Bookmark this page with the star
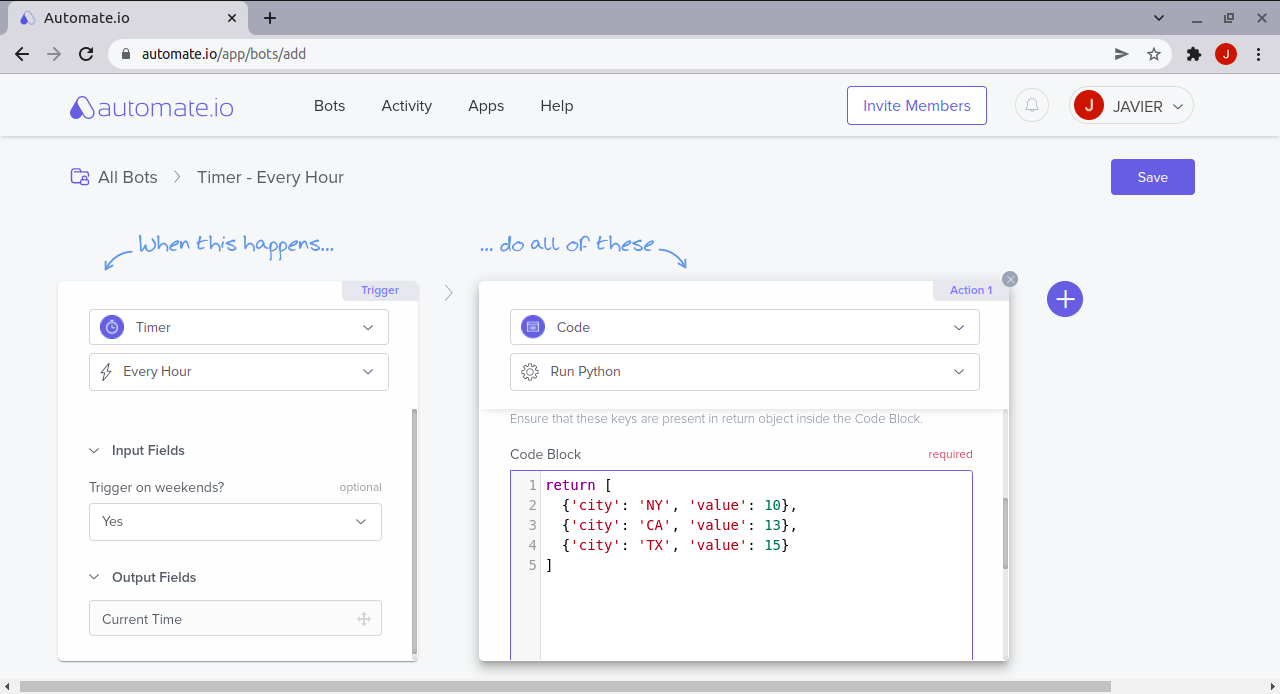The height and width of the screenshot is (694, 1280). point(1154,54)
